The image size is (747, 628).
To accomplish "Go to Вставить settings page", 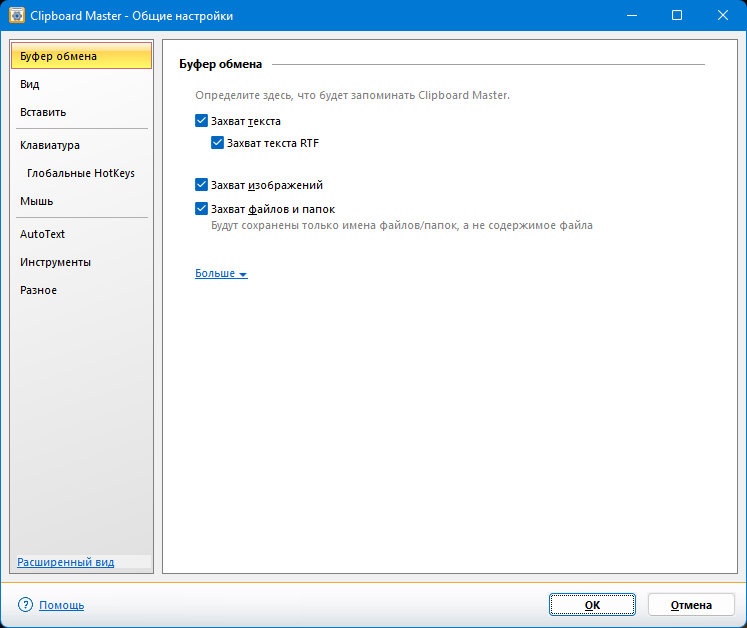I will (81, 112).
